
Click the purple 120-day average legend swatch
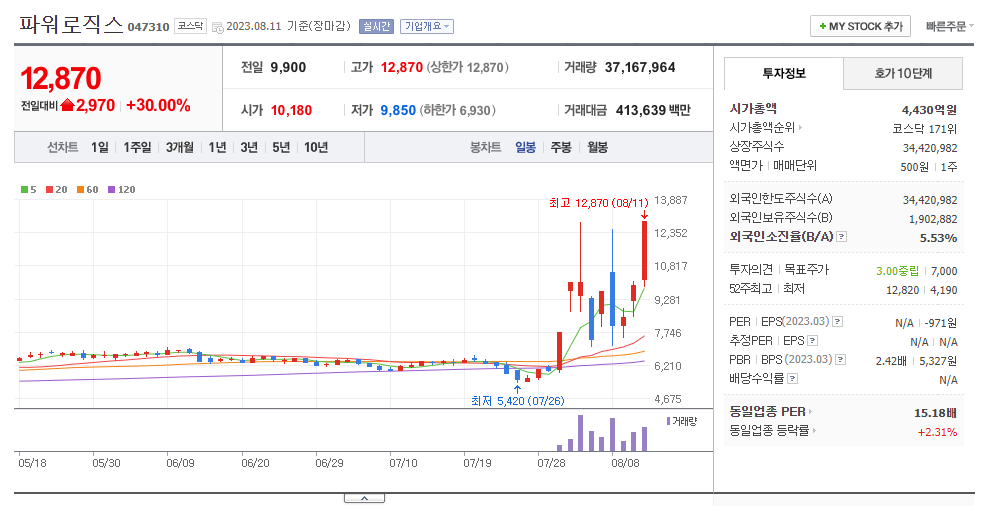(x=111, y=190)
